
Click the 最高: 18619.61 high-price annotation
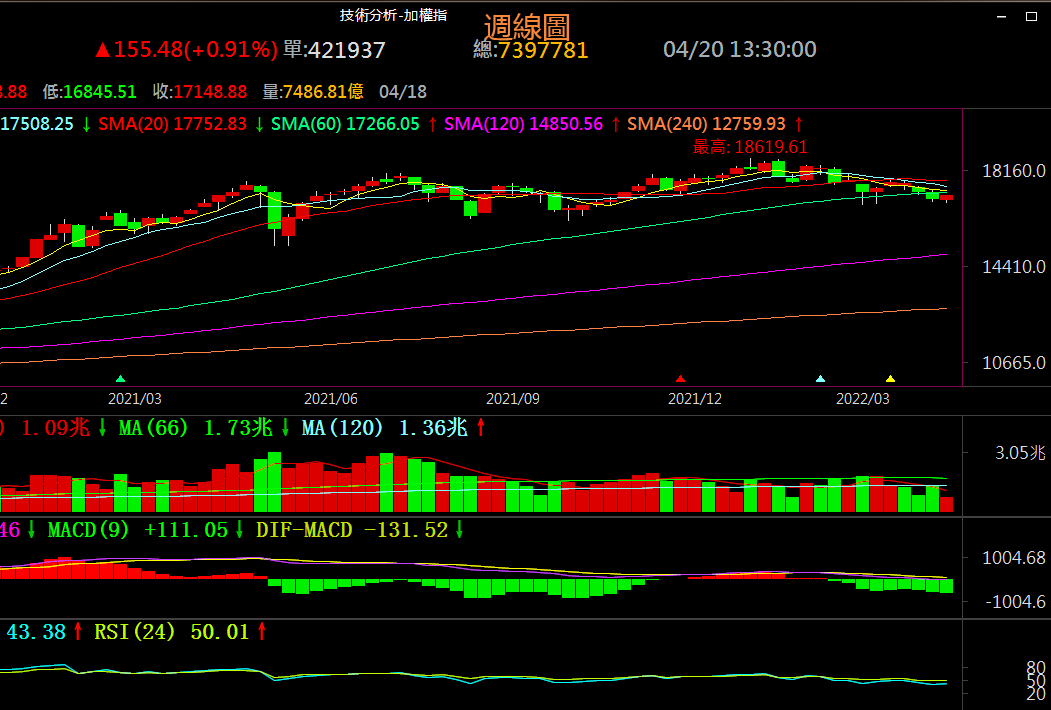[x=750, y=147]
